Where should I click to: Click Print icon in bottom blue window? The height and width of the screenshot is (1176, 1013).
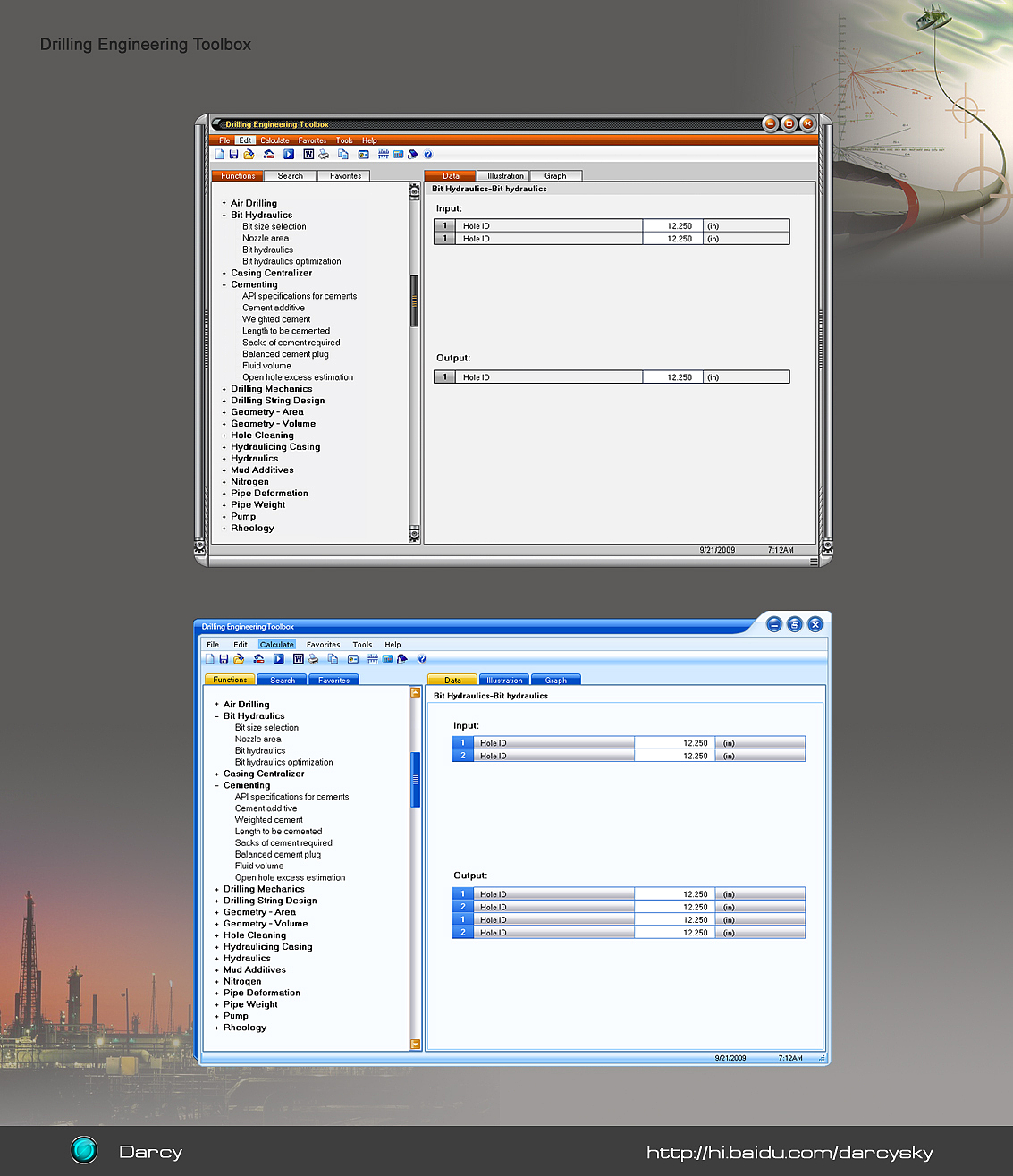pyautogui.click(x=313, y=658)
